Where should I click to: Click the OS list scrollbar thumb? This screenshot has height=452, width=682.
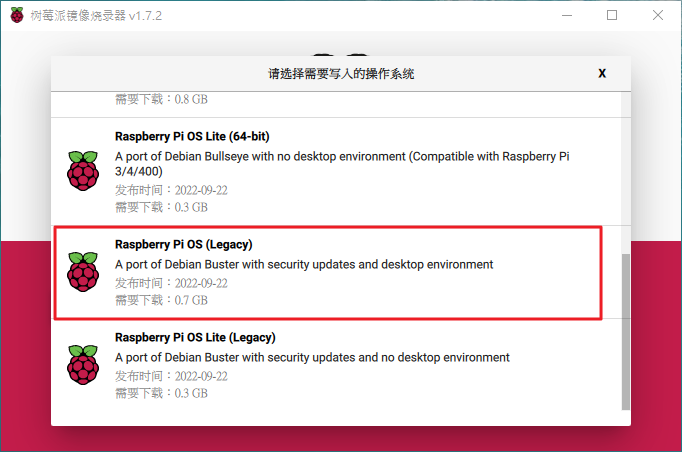coord(625,331)
